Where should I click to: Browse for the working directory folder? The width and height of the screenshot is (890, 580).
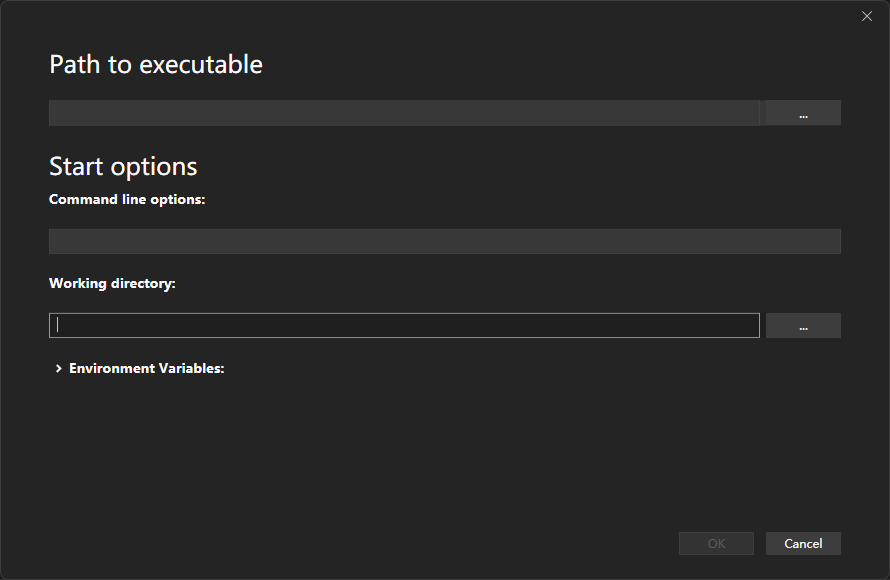pos(803,326)
